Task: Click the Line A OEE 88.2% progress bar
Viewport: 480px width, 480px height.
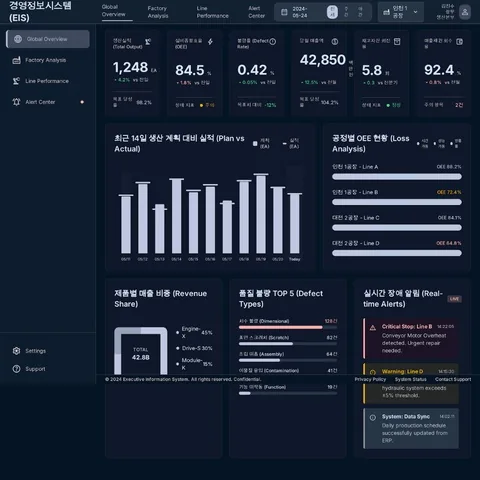Action: 397,177
